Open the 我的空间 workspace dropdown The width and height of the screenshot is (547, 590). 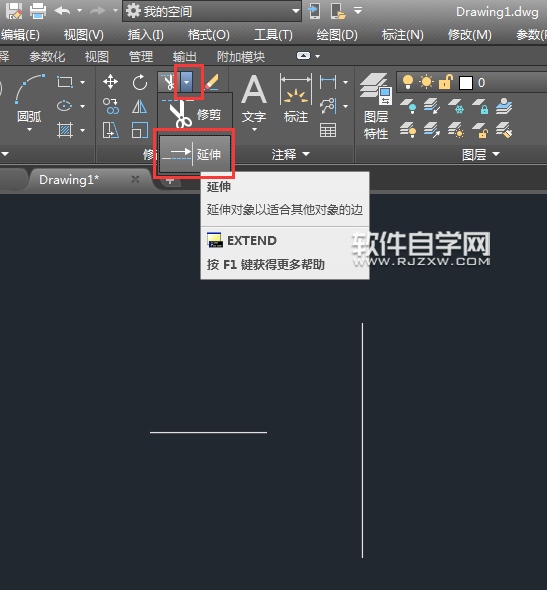tap(212, 11)
